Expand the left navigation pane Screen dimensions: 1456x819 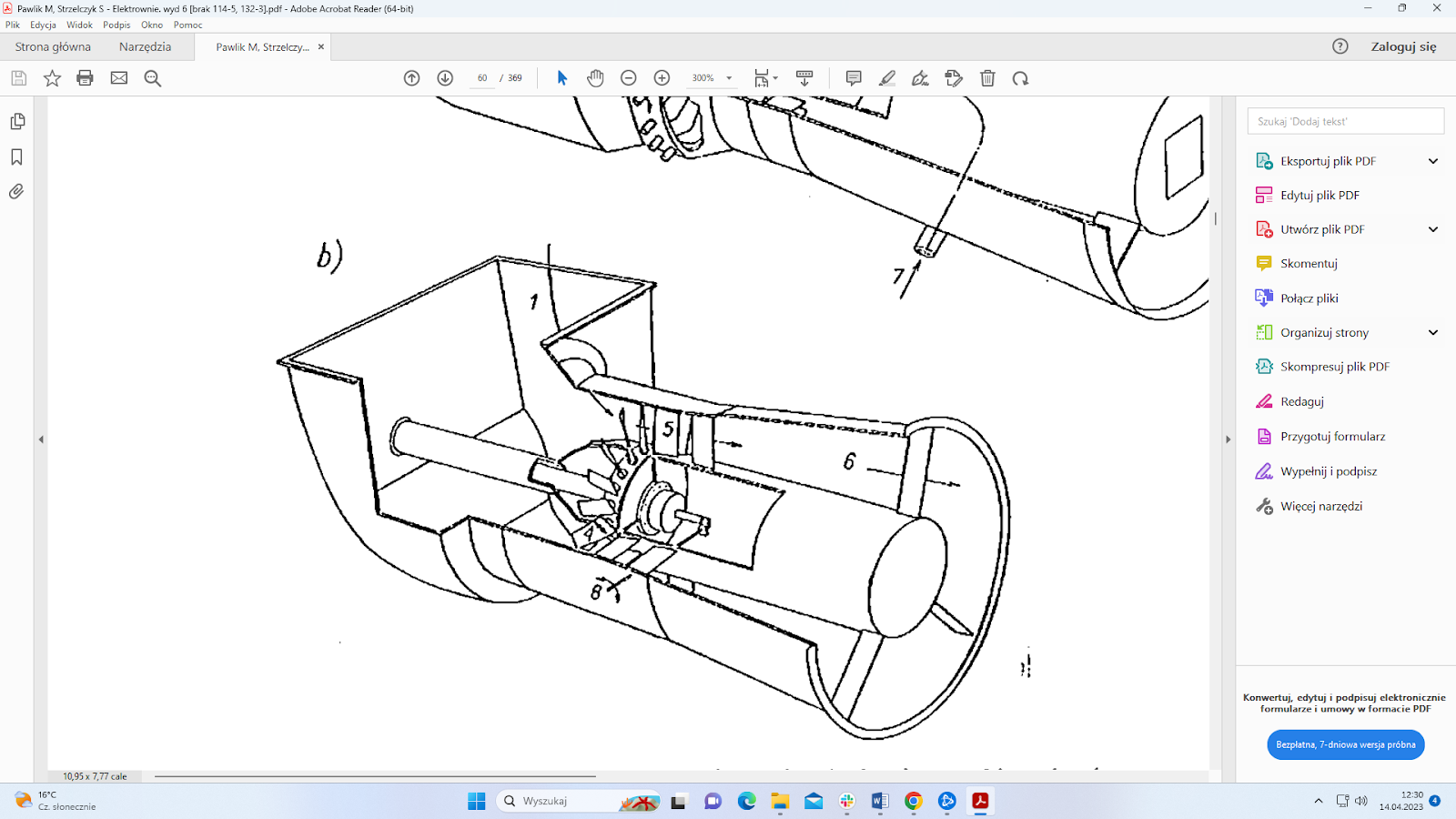41,440
